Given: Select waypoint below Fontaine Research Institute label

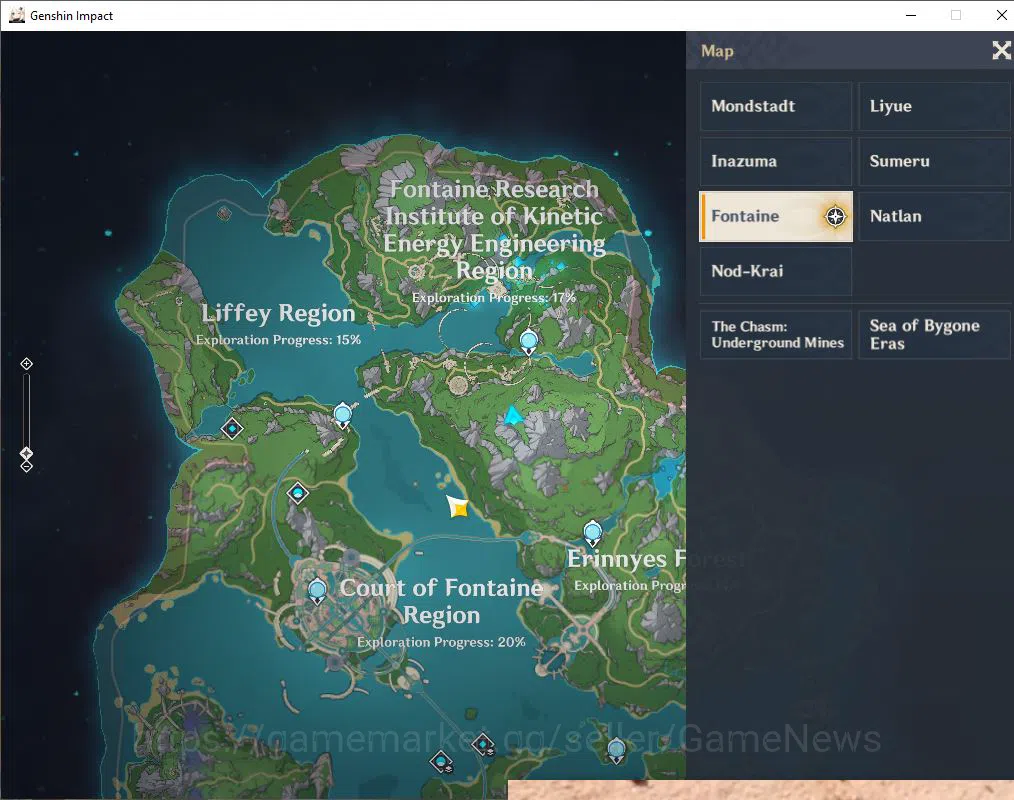Looking at the screenshot, I should coord(529,341).
